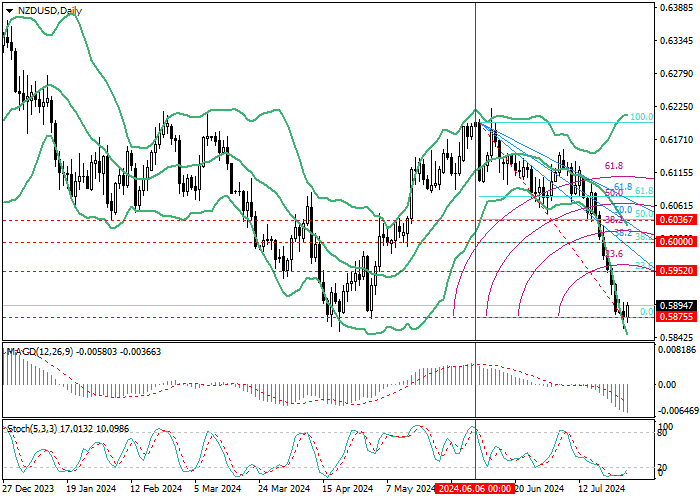Select the magenta 61.8 Fibonacci arc label
Viewport: 700px width, 500px height.
pyautogui.click(x=614, y=166)
